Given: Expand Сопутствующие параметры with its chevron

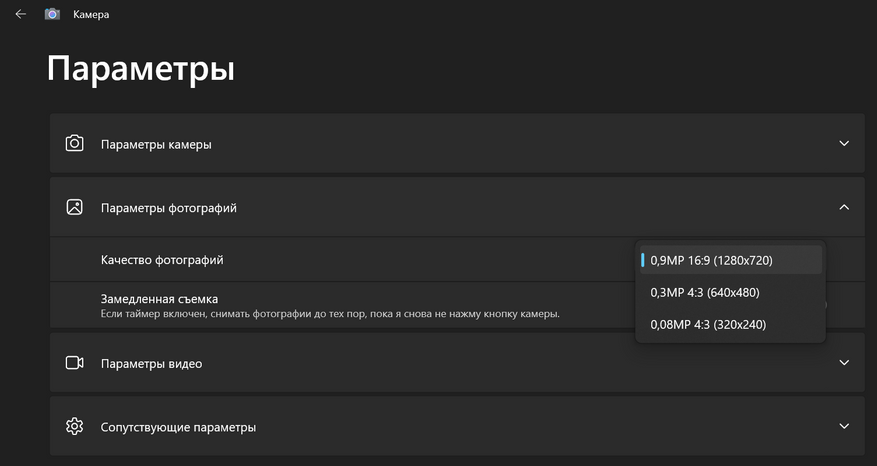Looking at the screenshot, I should [844, 427].
